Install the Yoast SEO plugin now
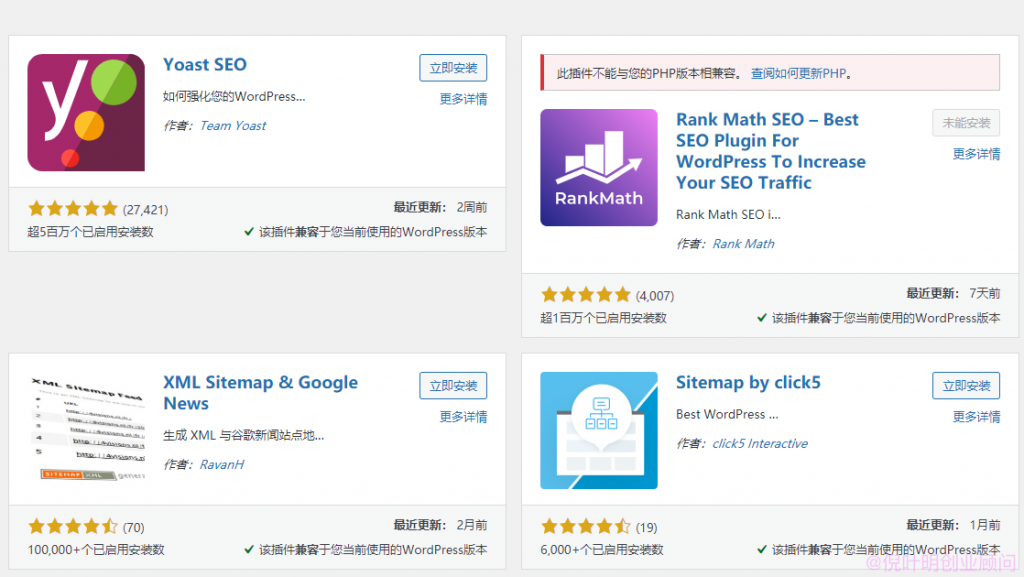Screen dimensions: 1024x577 coord(453,68)
